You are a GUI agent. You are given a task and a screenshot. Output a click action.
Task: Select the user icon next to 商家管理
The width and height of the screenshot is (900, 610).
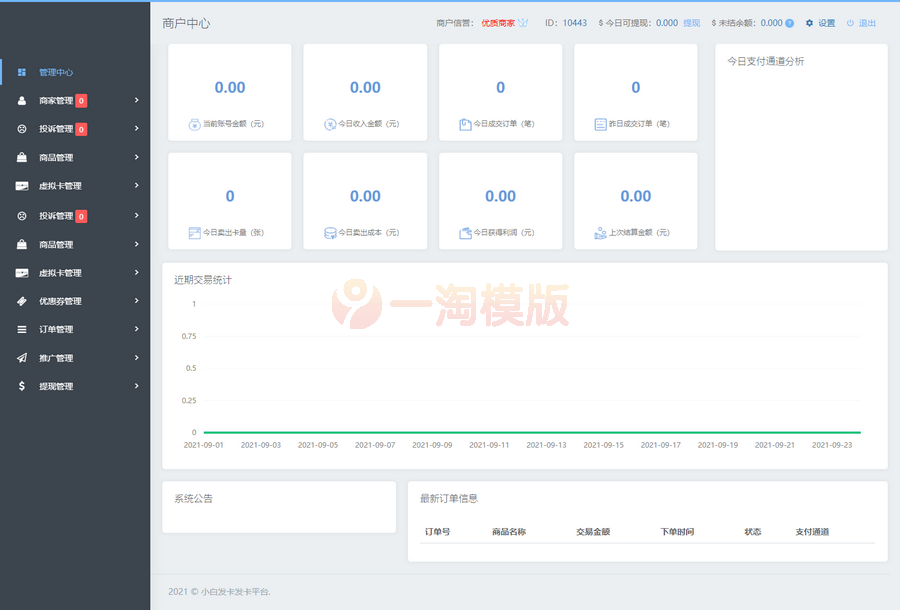click(x=22, y=100)
